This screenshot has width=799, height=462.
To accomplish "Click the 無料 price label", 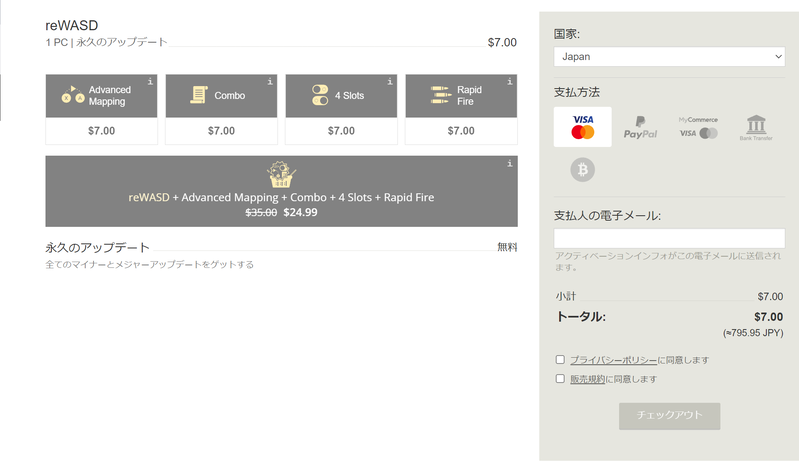I will [x=507, y=247].
